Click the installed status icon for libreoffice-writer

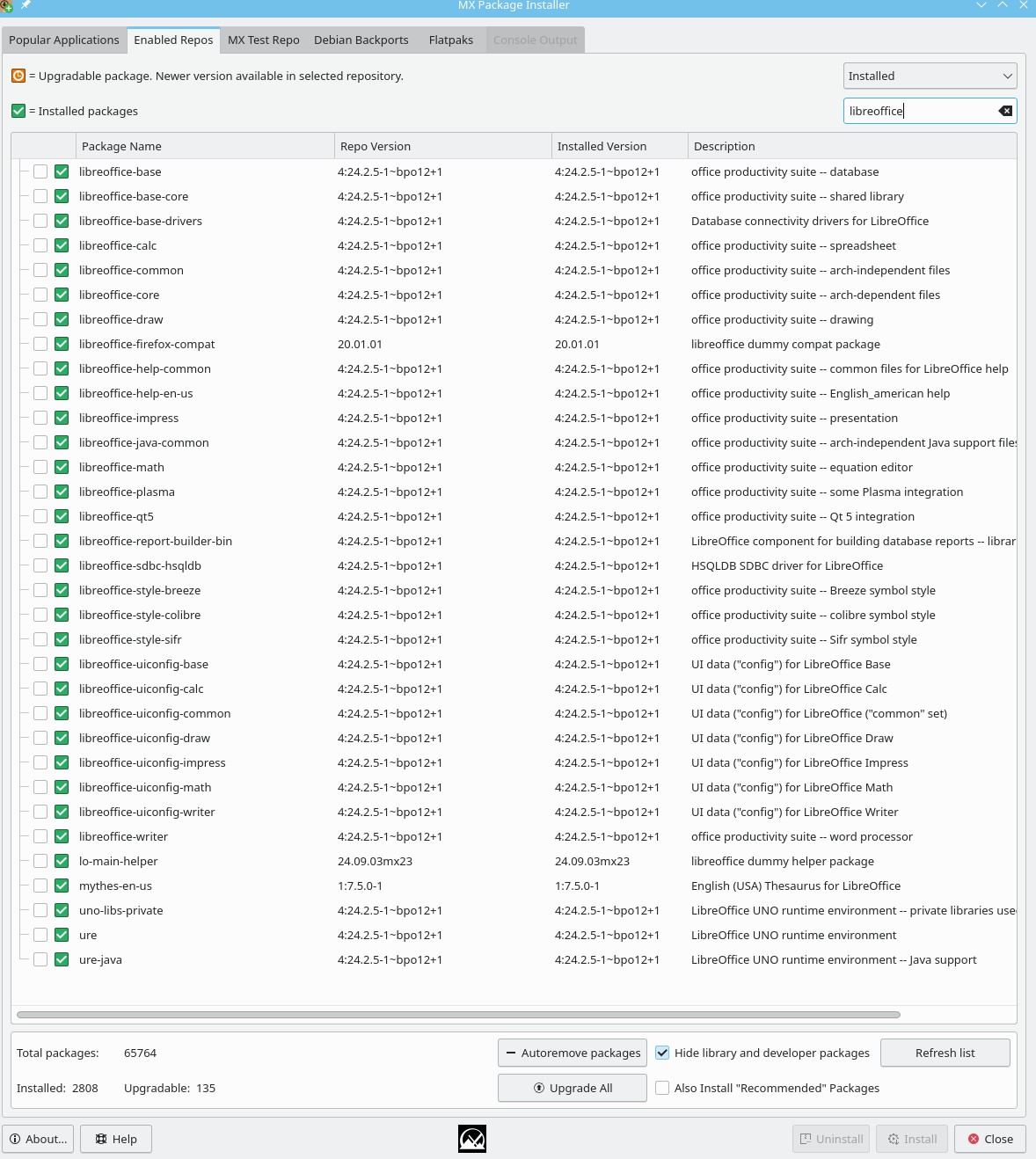click(62, 836)
